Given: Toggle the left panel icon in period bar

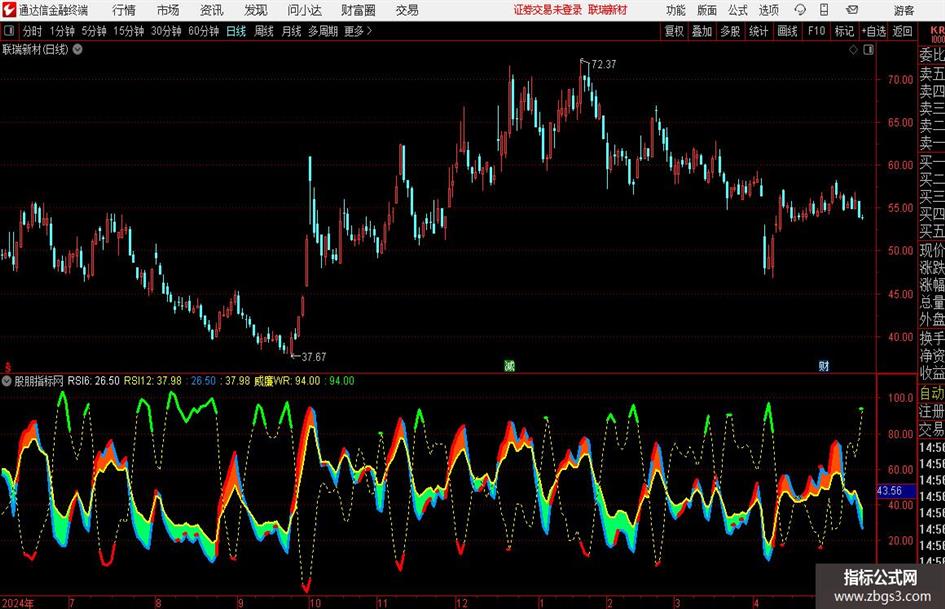Looking at the screenshot, I should (x=9, y=31).
